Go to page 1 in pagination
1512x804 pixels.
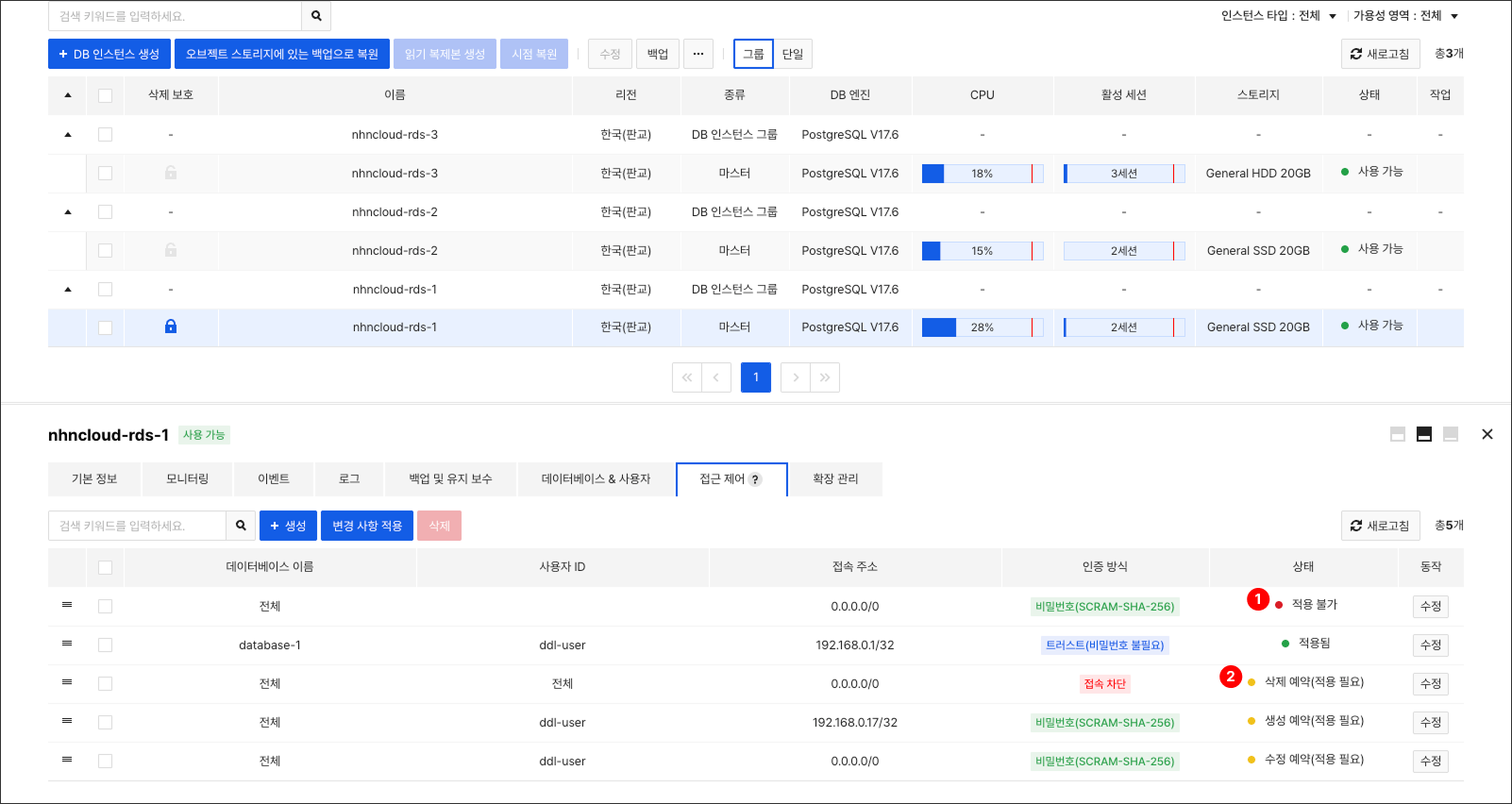tap(756, 377)
